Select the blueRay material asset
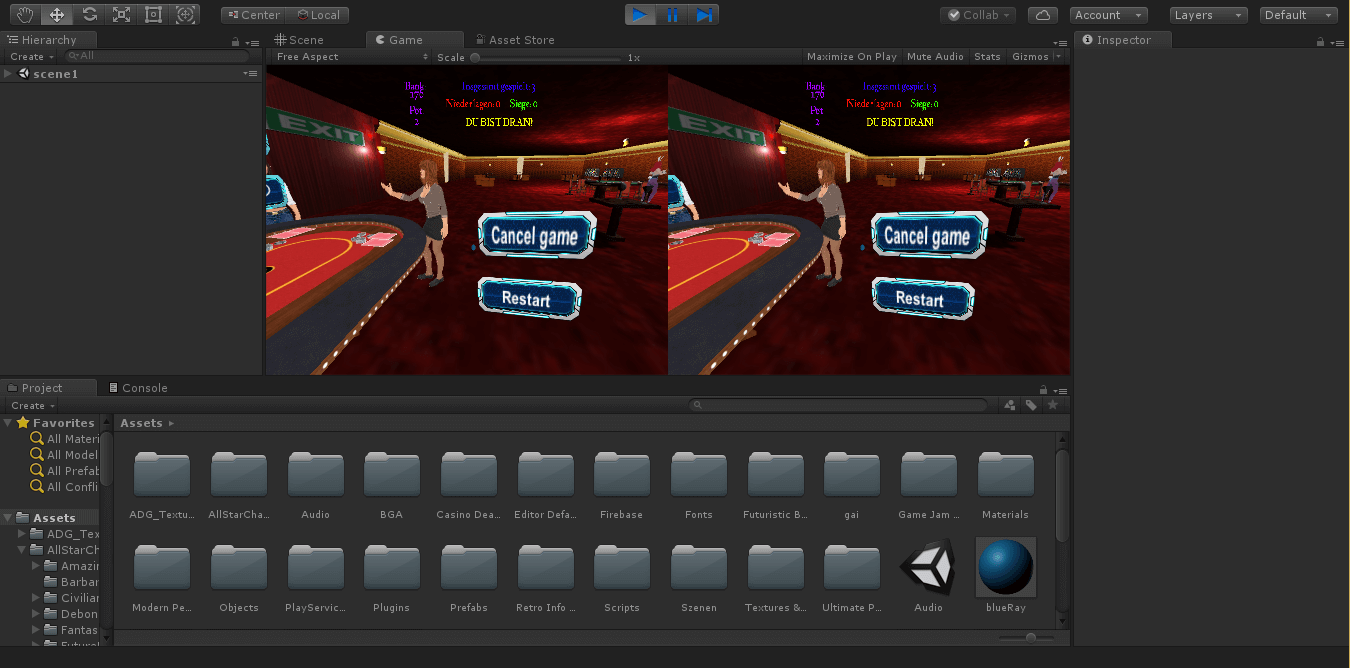This screenshot has width=1350, height=668. coord(1005,575)
